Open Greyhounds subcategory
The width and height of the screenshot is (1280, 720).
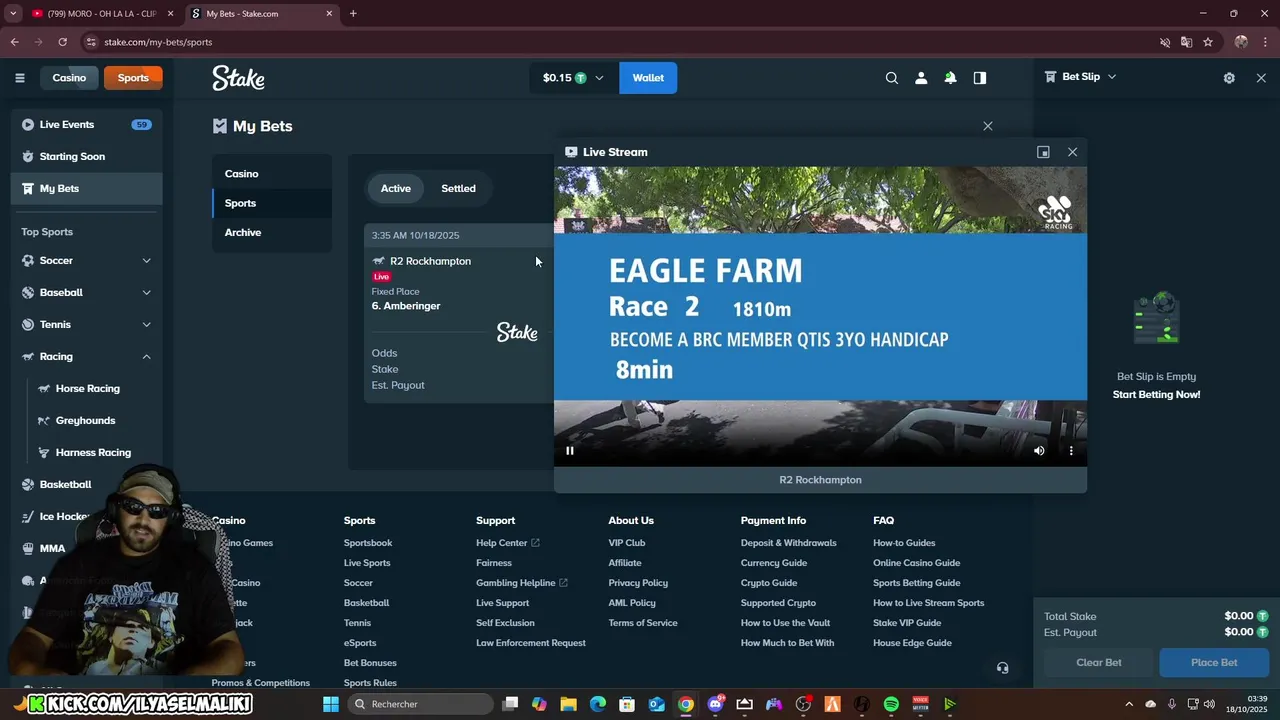[85, 421]
